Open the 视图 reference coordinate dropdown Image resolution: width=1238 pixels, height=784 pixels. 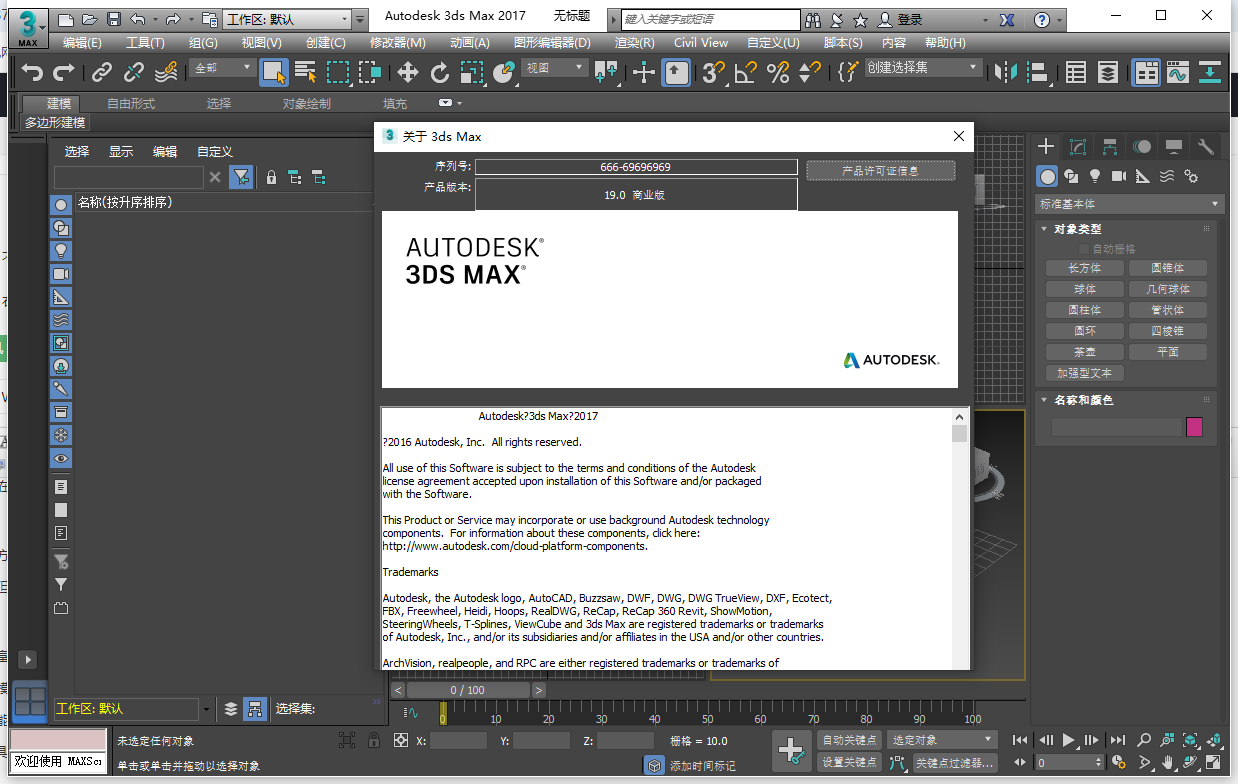555,68
